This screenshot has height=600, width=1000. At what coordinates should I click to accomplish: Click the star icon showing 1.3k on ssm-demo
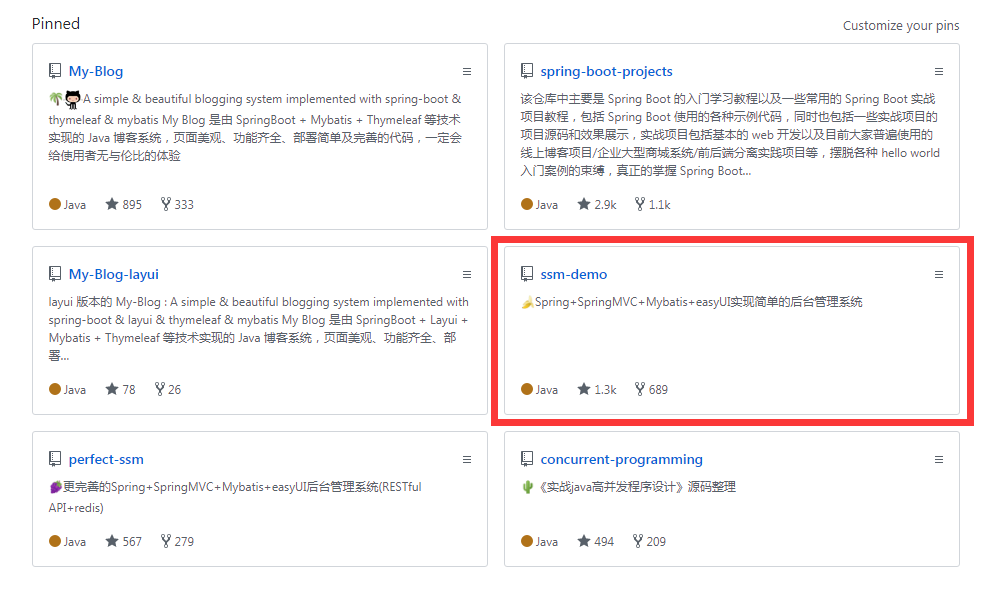582,389
